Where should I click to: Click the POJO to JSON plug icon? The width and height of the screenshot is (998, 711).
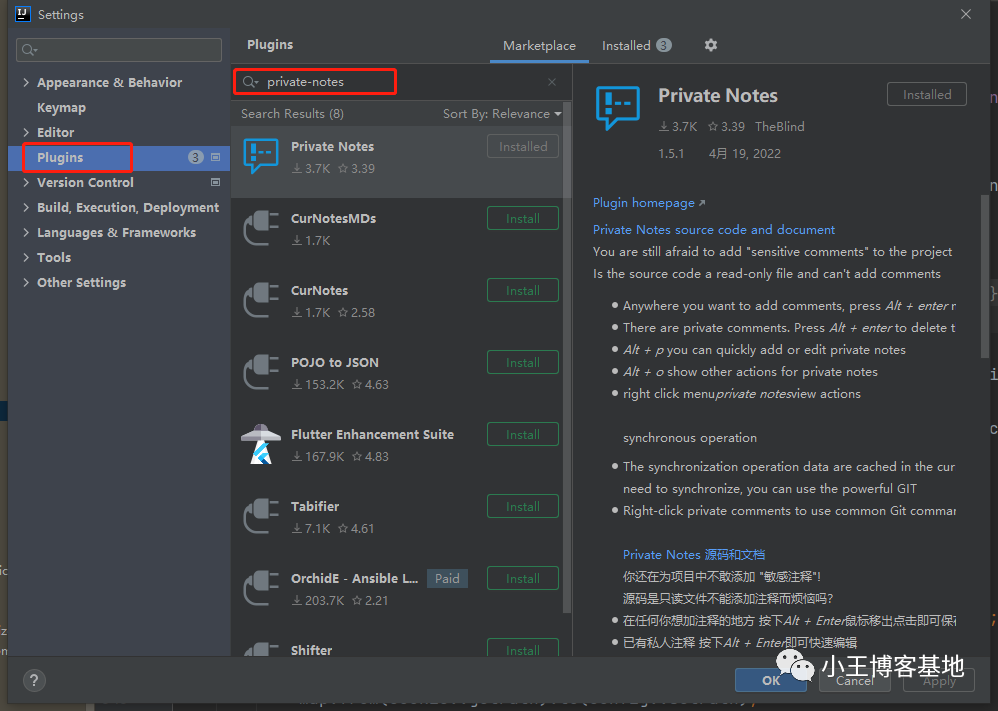261,372
